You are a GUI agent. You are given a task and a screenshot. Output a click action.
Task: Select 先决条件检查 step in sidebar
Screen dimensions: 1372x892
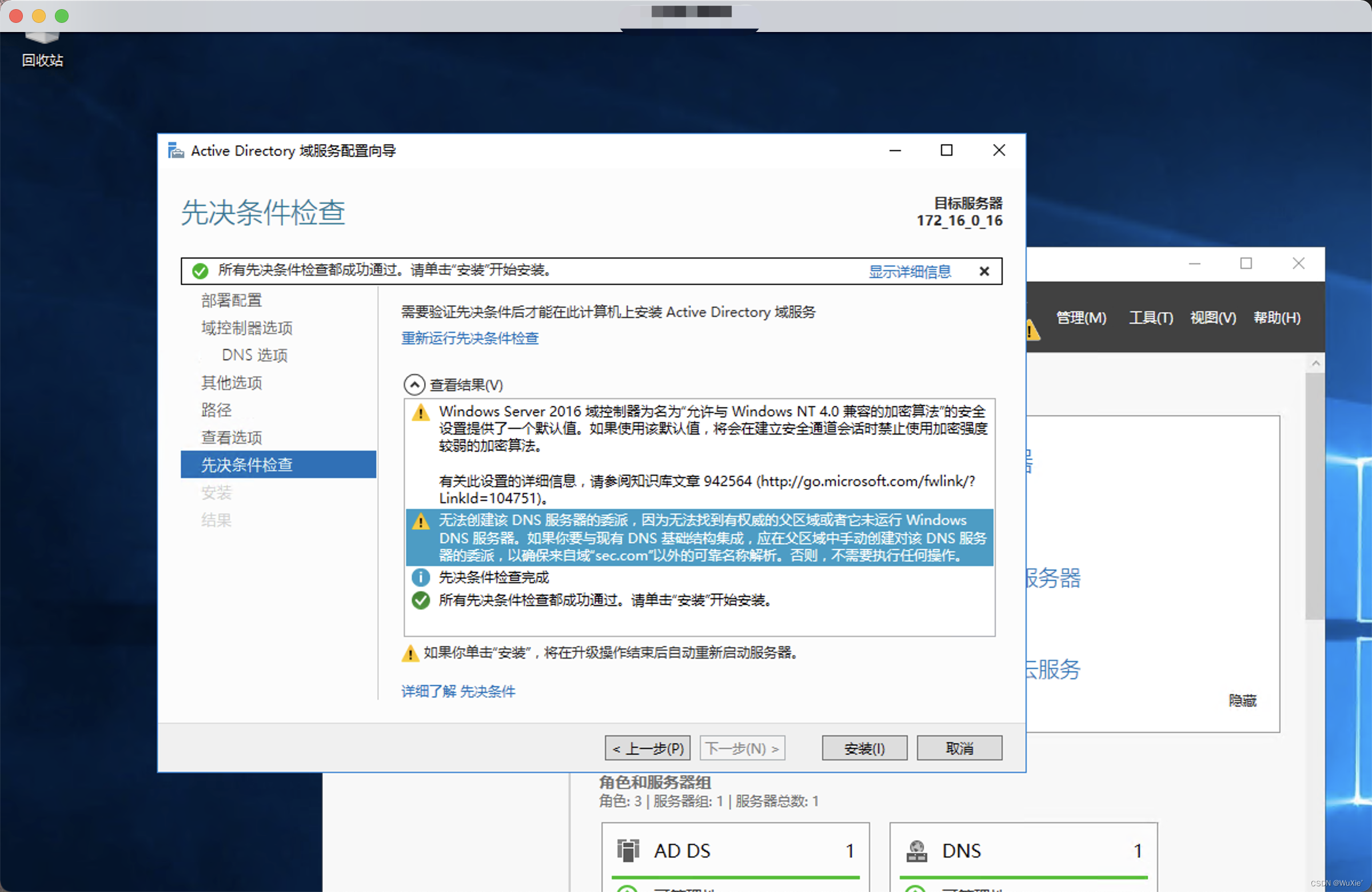click(278, 464)
